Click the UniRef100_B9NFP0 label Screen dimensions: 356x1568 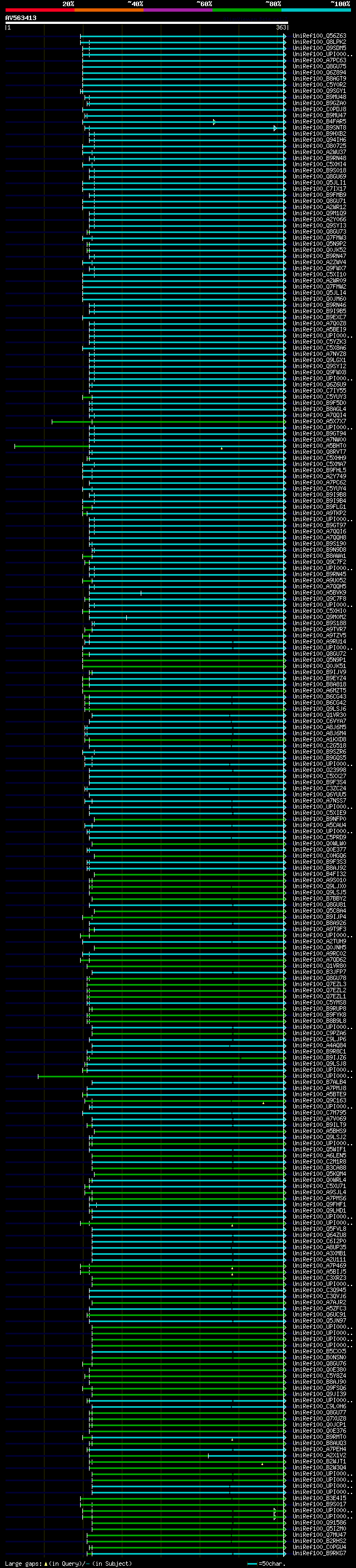tap(319, 819)
